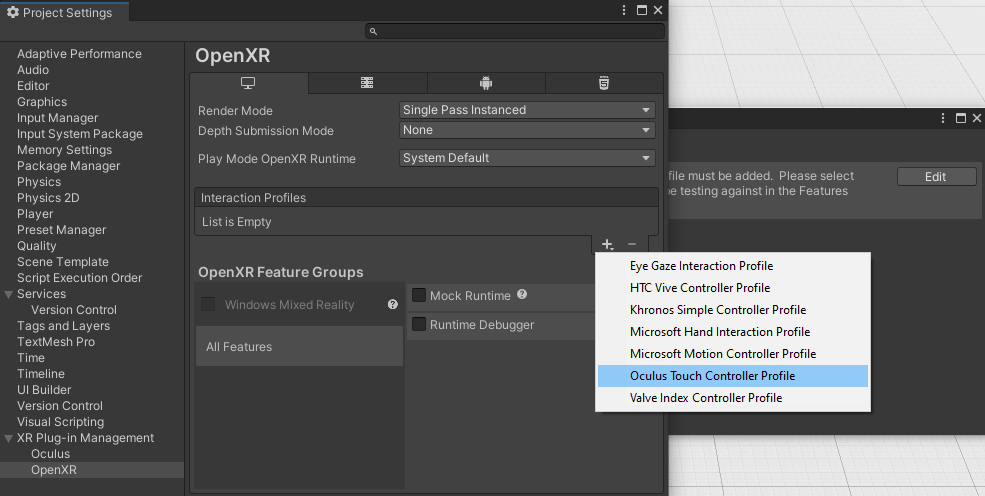
Task: Maximize the background window
Action: pyautogui.click(x=961, y=118)
